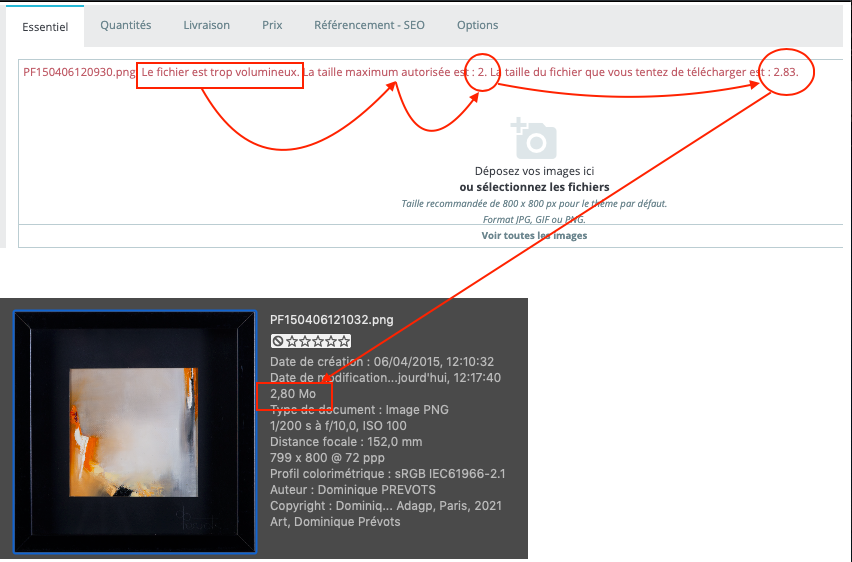Click the add-photo camera icon

(534, 138)
